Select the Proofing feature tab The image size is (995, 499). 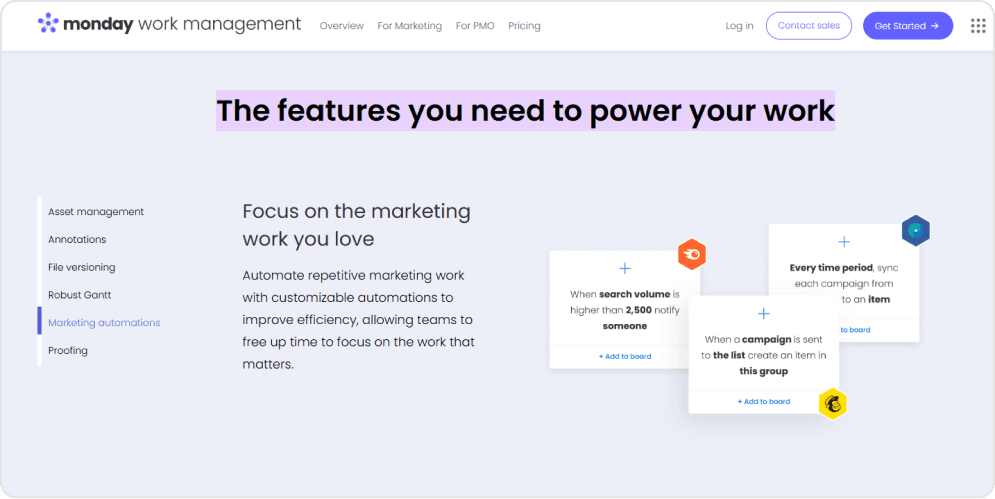(68, 350)
